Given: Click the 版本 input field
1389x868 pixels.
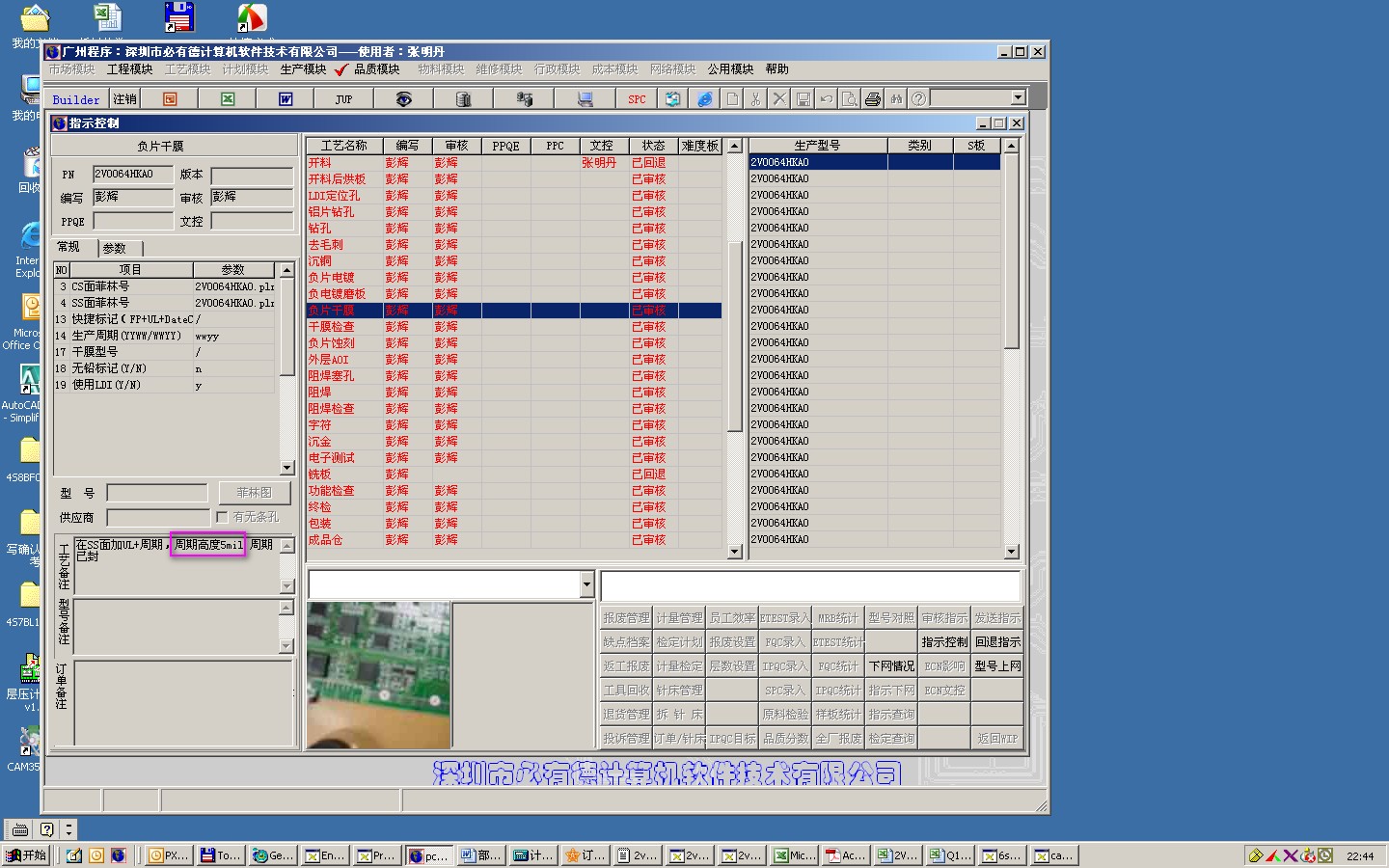Looking at the screenshot, I should 252,176.
